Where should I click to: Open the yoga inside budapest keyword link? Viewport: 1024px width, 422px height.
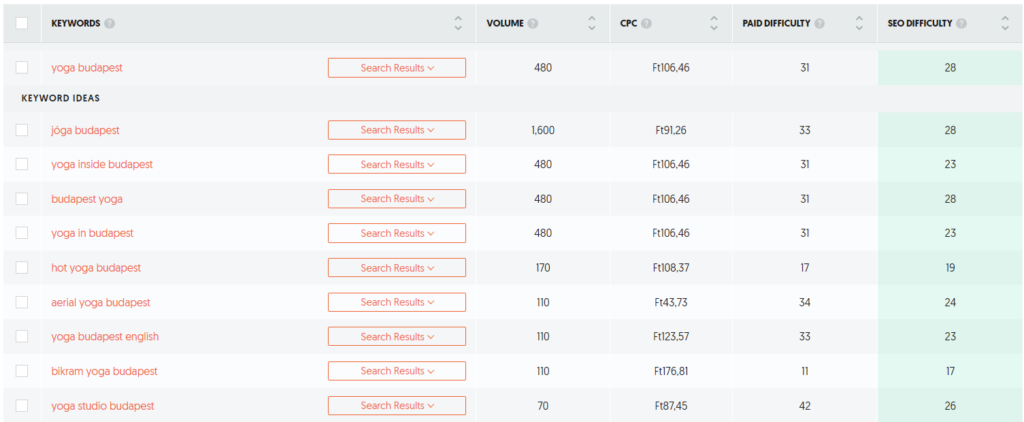tap(102, 165)
